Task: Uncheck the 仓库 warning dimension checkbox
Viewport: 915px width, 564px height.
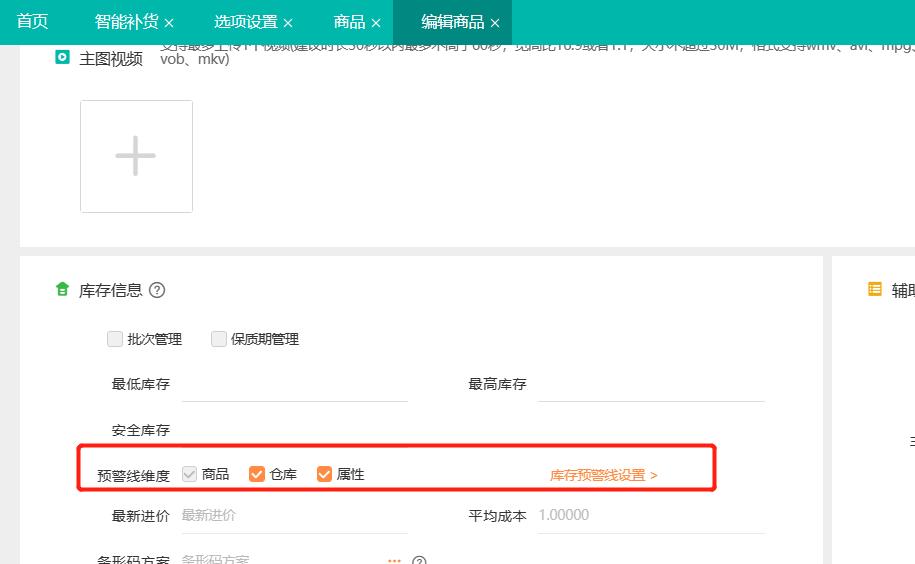Action: point(257,474)
